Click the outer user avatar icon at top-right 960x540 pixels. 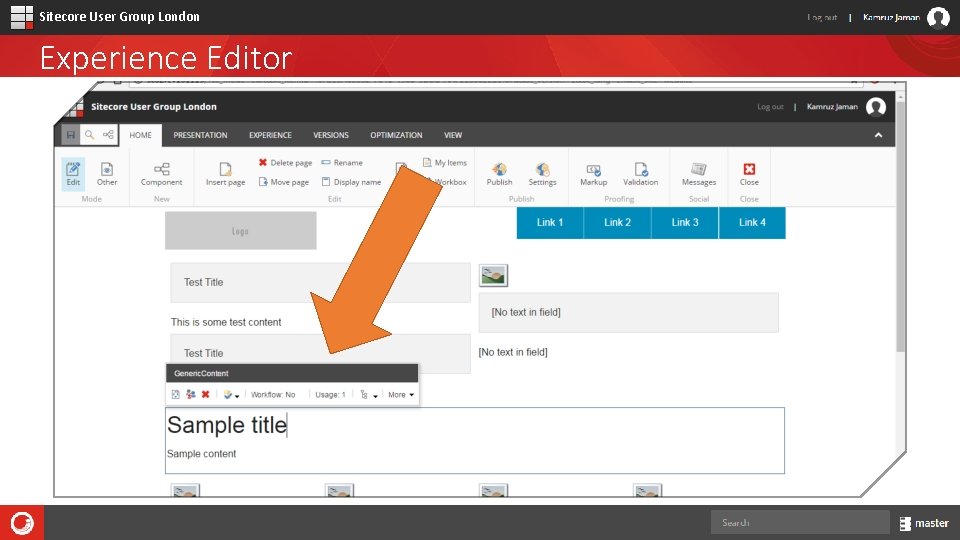pyautogui.click(x=938, y=17)
